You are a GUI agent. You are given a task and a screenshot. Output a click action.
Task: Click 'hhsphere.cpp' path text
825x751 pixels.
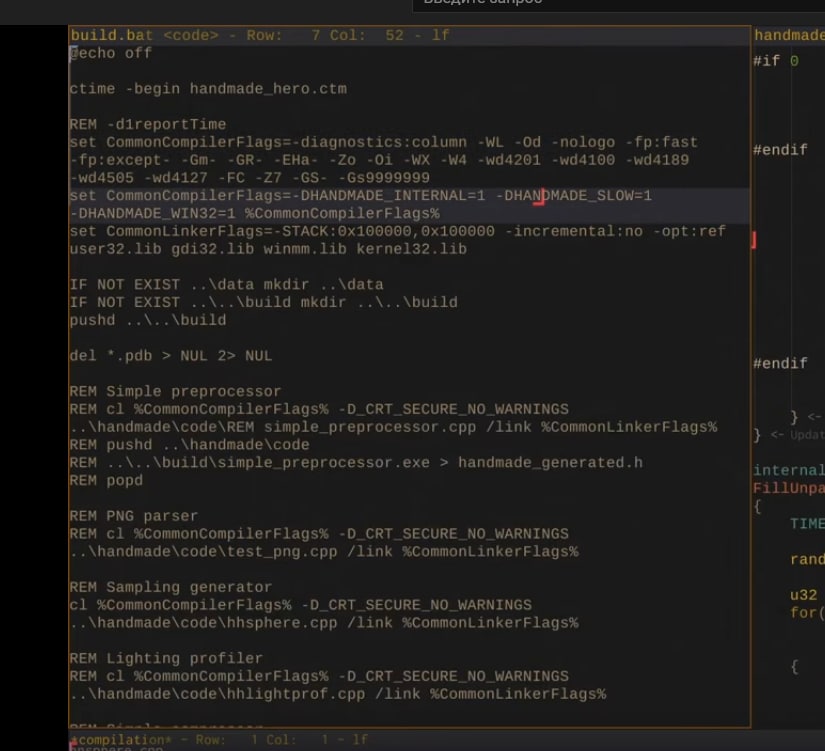click(x=281, y=623)
